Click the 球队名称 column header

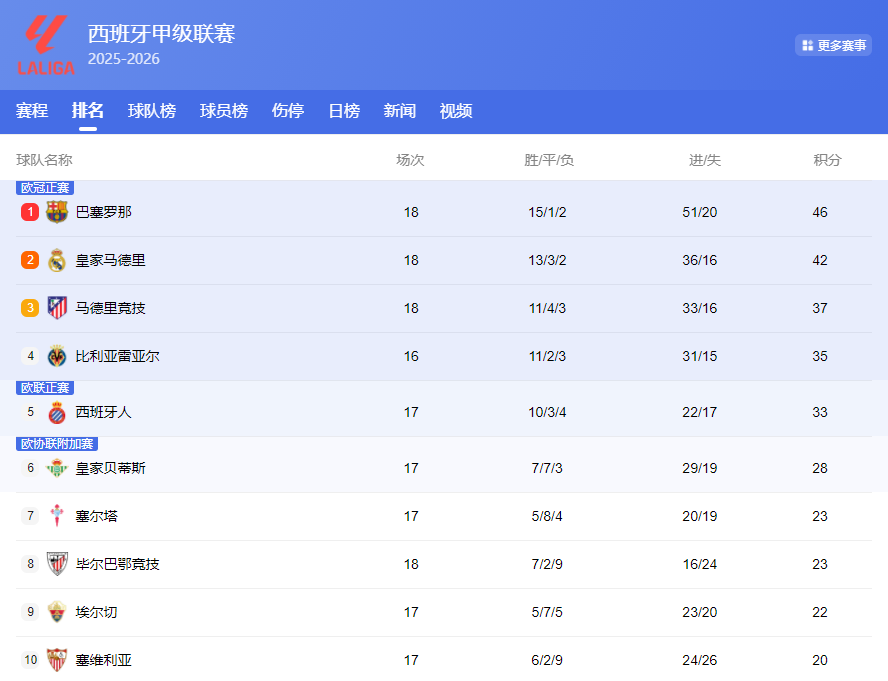point(44,160)
